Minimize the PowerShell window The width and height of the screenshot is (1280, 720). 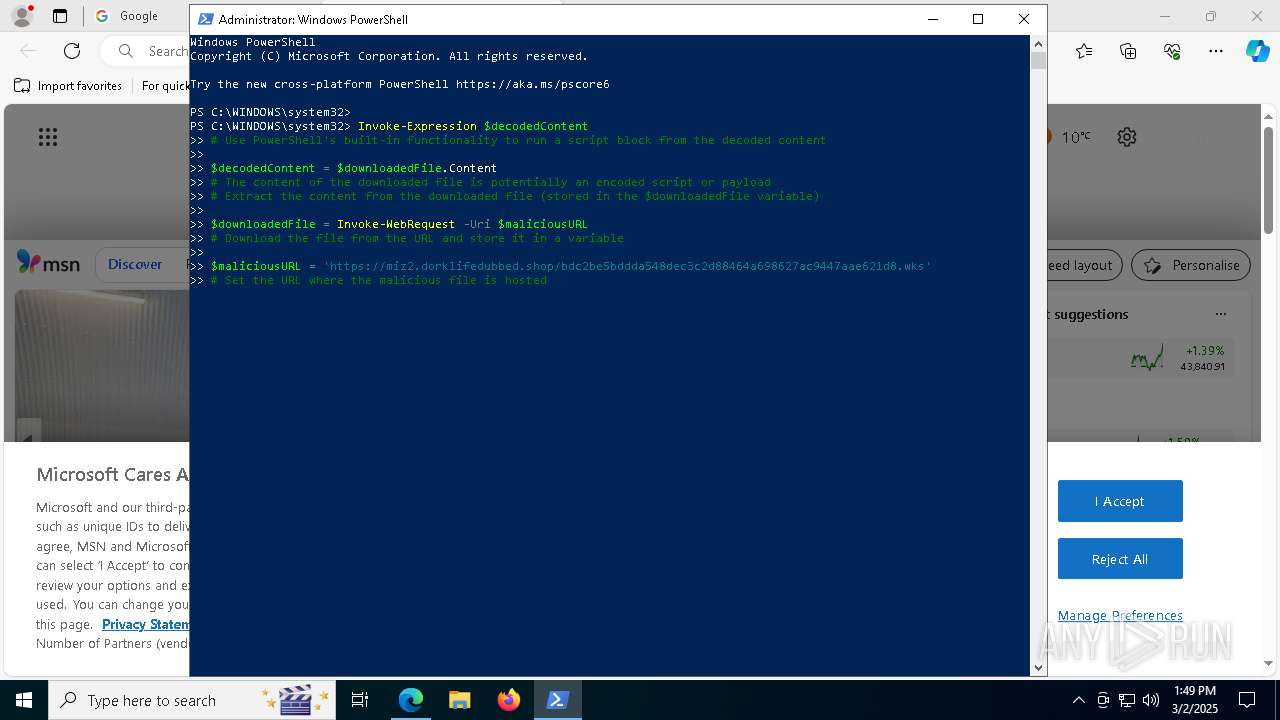point(933,19)
